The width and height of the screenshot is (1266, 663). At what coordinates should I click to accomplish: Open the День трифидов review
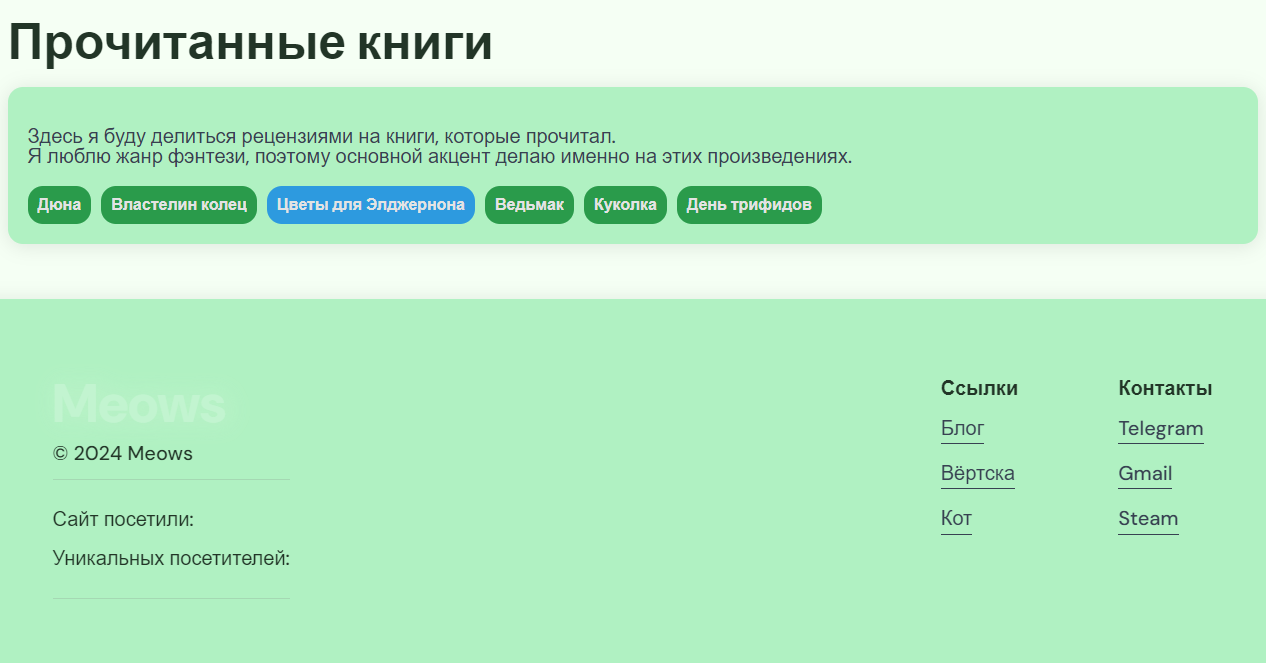click(749, 205)
